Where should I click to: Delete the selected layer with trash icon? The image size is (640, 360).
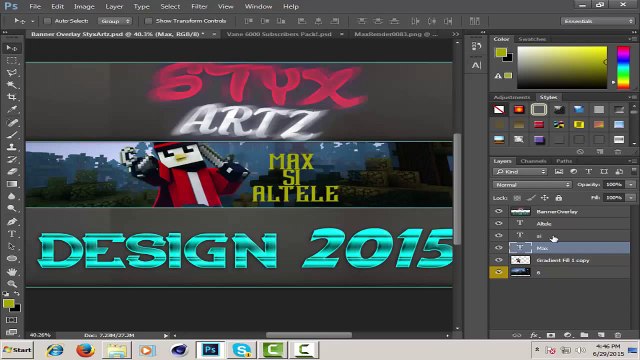click(x=618, y=335)
